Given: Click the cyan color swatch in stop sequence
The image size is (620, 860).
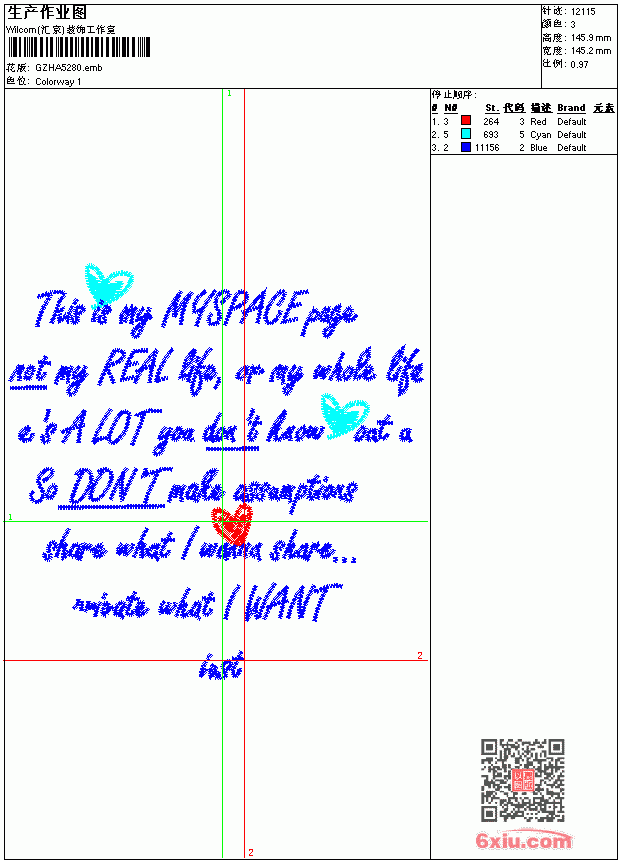Looking at the screenshot, I should 466,134.
